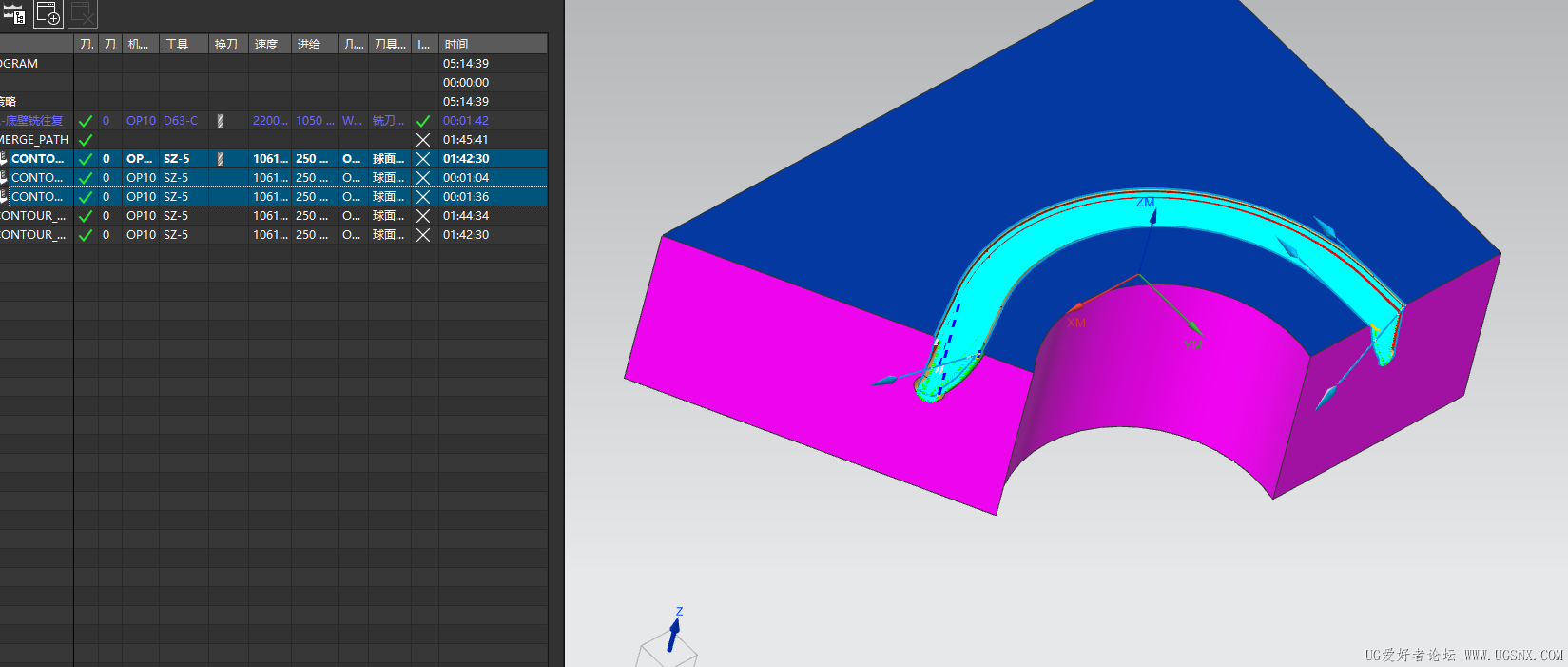Viewport: 1568px width, 667px height.
Task: Click the 机... column header
Action: 140,45
